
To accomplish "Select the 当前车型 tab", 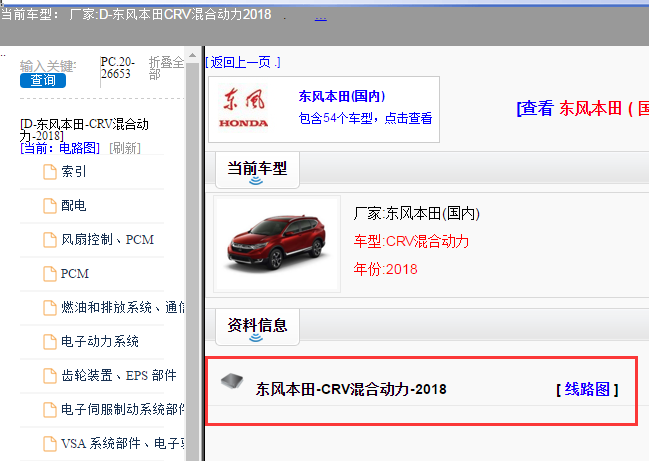I will pyautogui.click(x=257, y=170).
